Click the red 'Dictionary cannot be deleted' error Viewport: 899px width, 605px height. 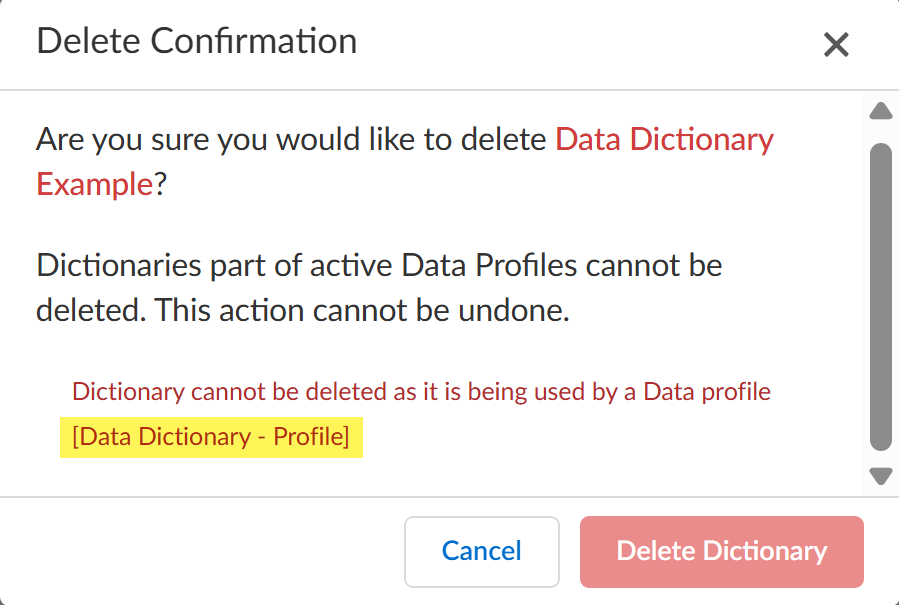click(x=421, y=391)
